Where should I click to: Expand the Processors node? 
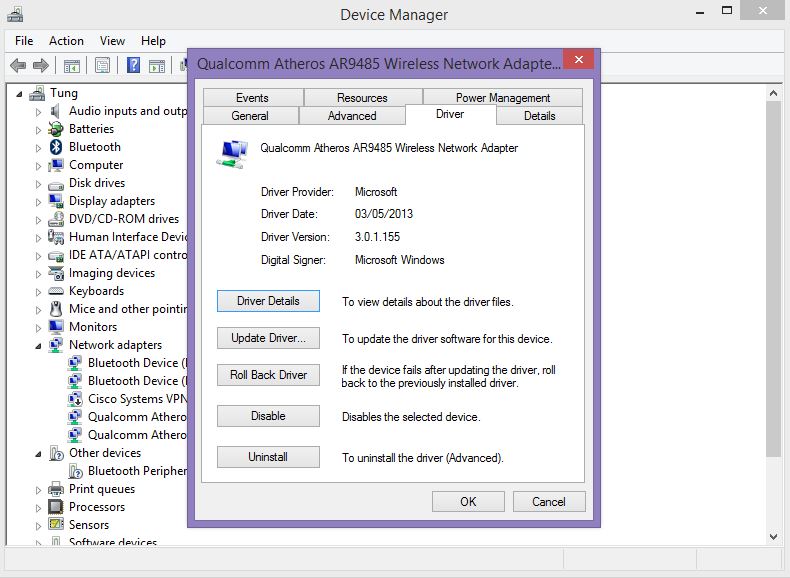38,508
